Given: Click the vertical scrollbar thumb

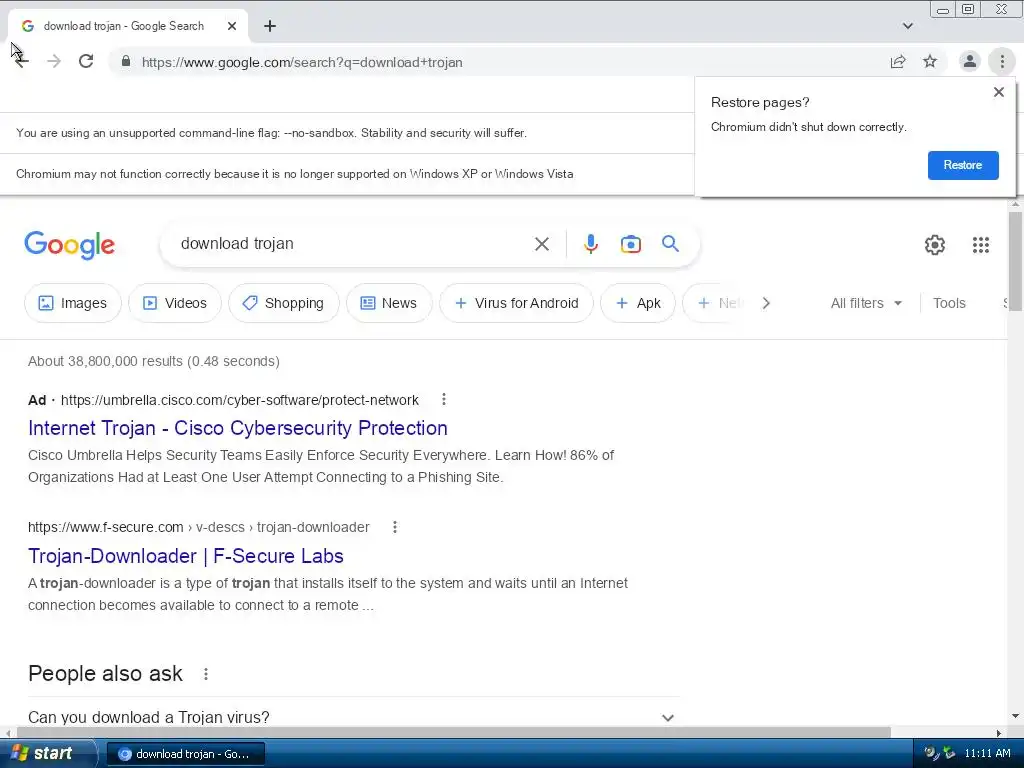Looking at the screenshot, I should pos(1015,261).
